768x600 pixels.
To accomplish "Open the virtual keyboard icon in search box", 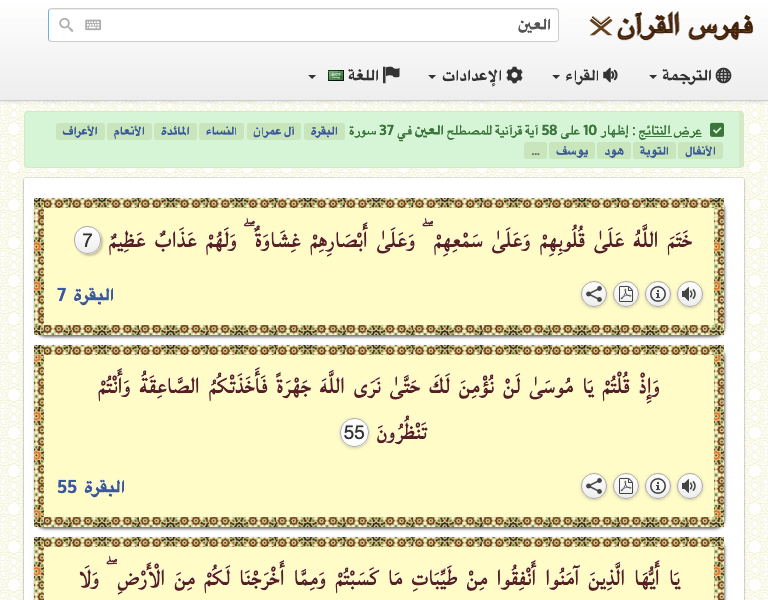I will click(93, 26).
